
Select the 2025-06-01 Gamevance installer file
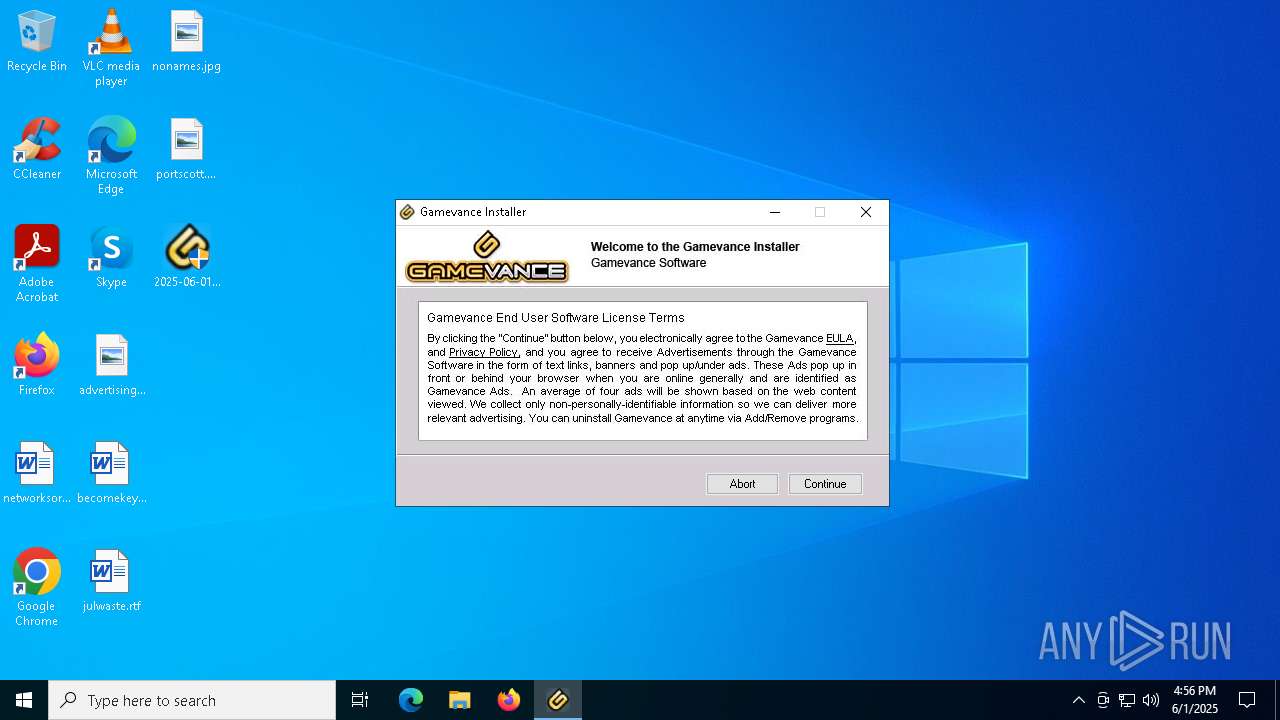point(187,257)
